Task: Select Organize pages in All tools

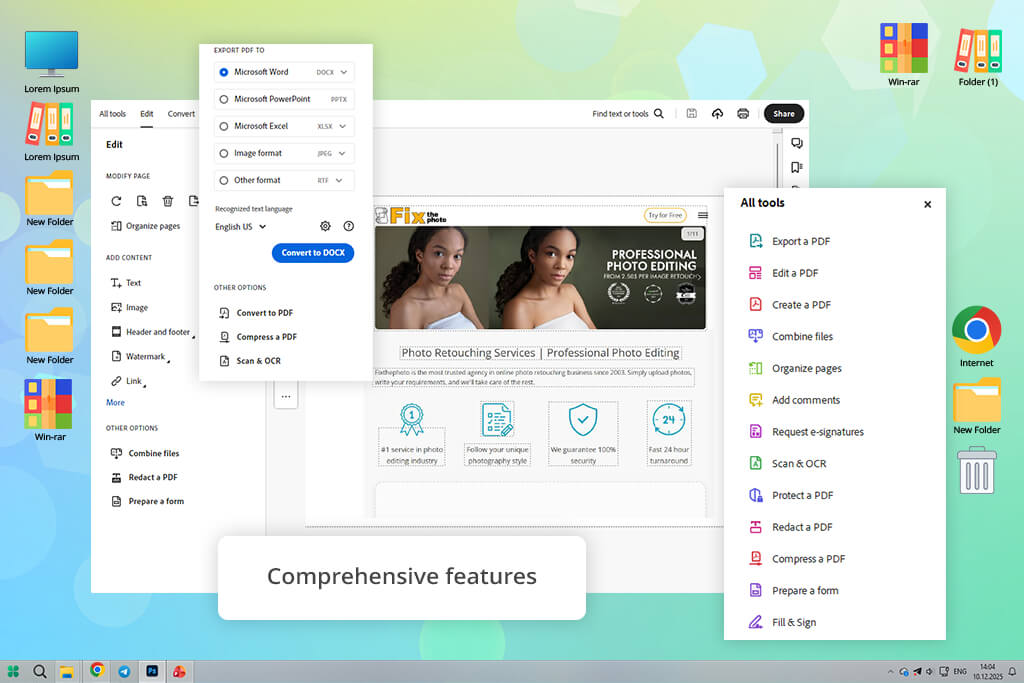Action: 795,368
